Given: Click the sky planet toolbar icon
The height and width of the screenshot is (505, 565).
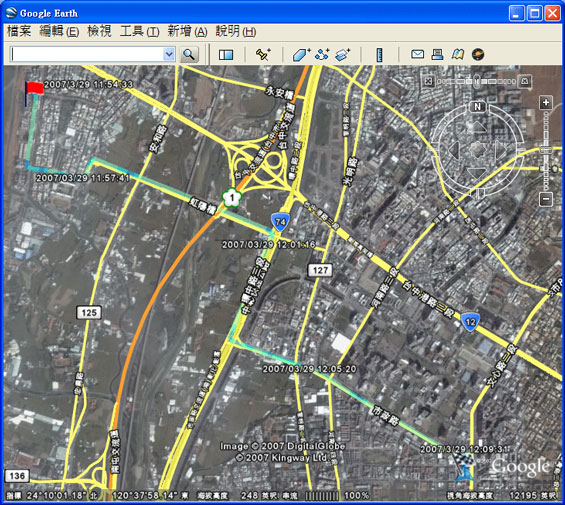Looking at the screenshot, I should click(x=478, y=54).
